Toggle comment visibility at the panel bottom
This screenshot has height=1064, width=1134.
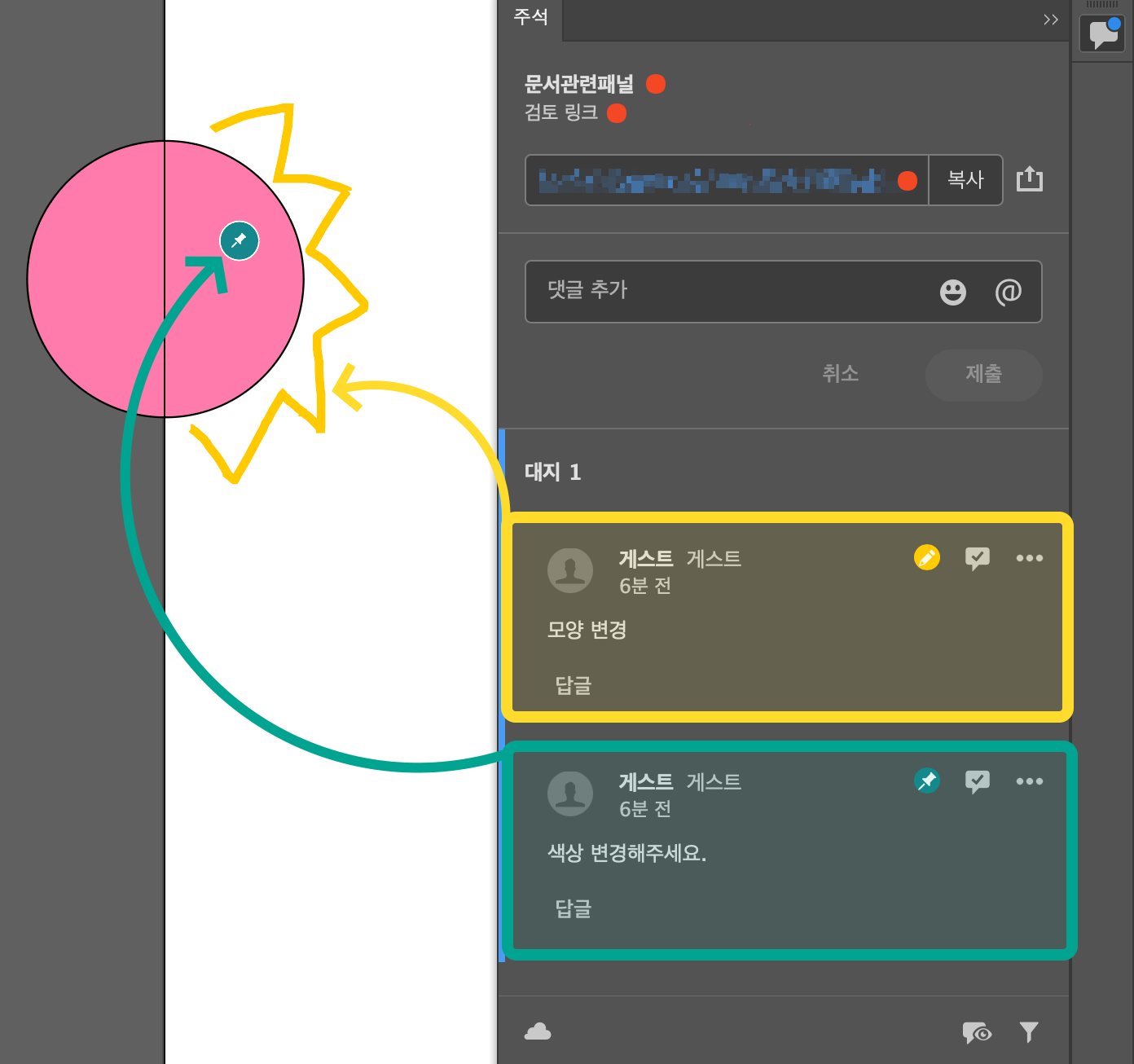click(x=977, y=1031)
